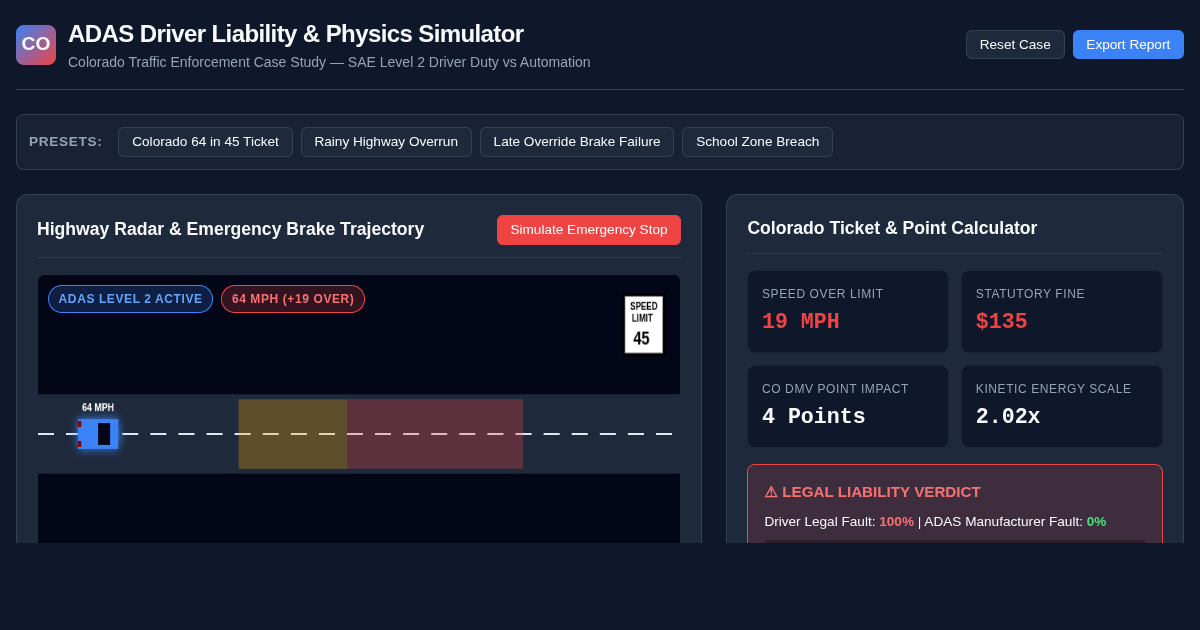Image resolution: width=1200 pixels, height=630 pixels.
Task: Click the Reset Case button
Action: coord(1015,44)
